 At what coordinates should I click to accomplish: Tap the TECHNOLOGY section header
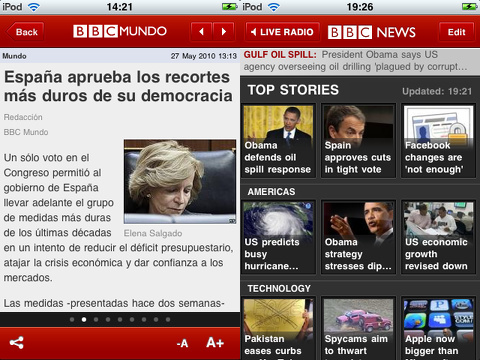click(279, 288)
